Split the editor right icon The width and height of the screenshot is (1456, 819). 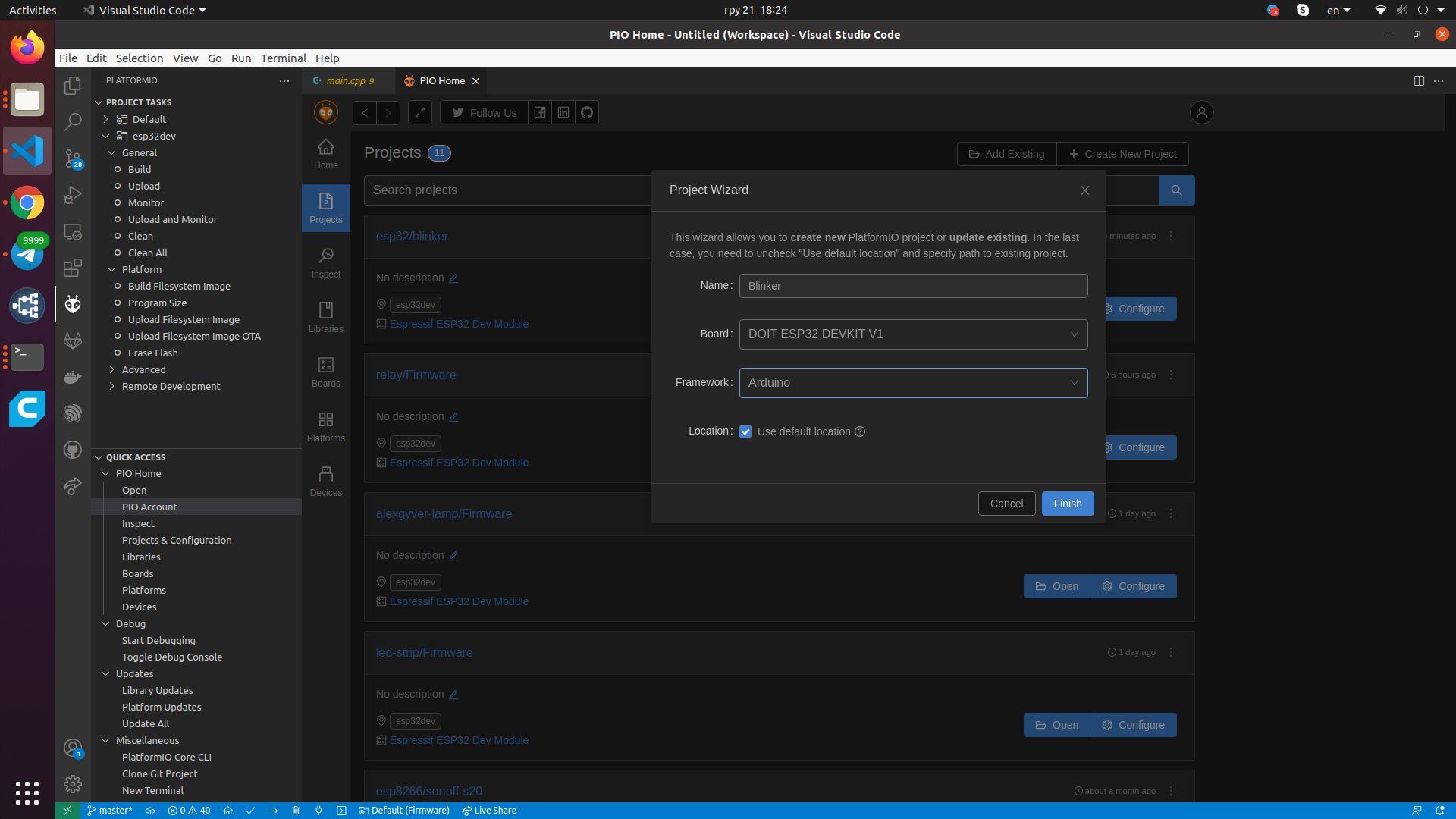coord(1419,80)
